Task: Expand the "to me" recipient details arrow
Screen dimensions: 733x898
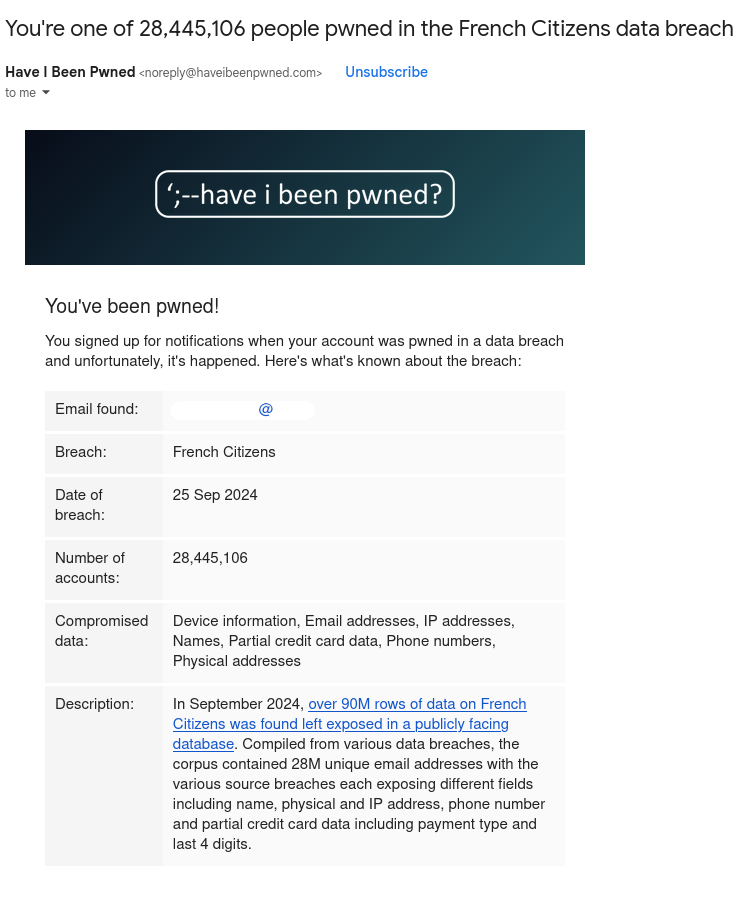Action: pos(45,93)
